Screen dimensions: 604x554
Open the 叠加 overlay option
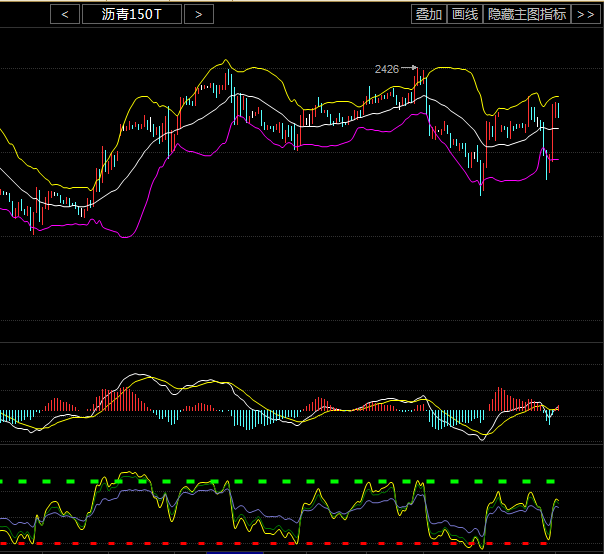coord(428,14)
